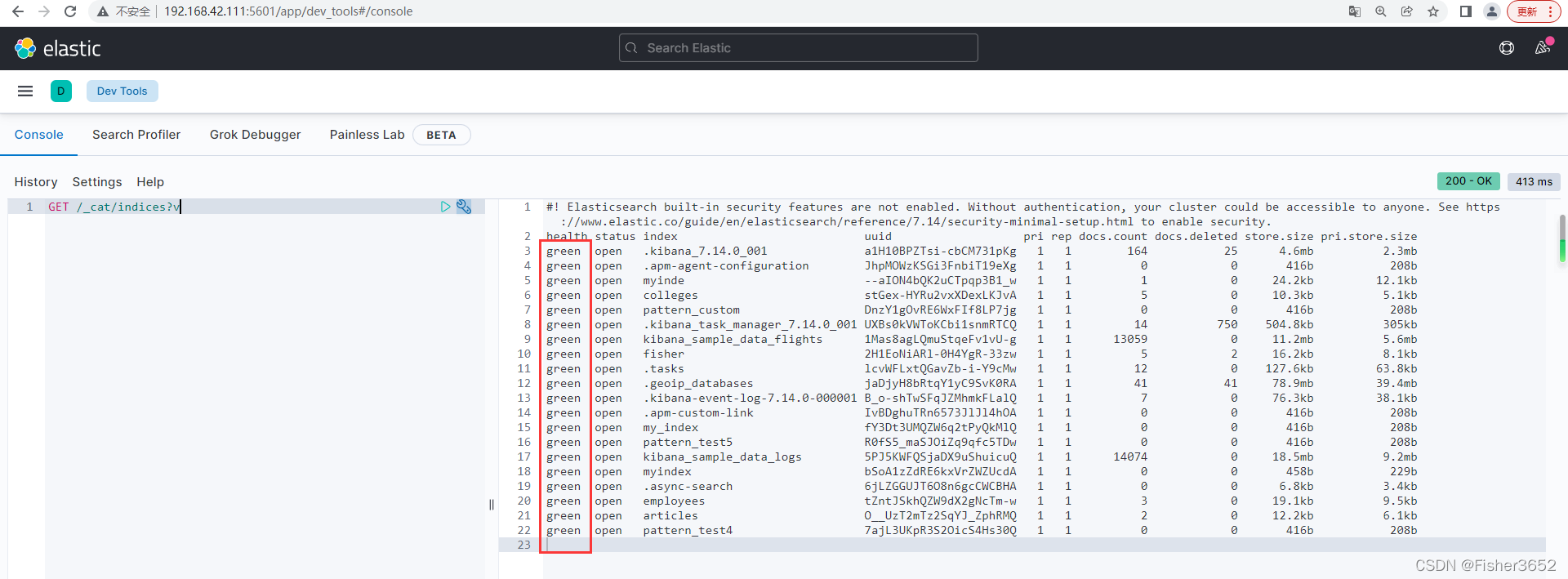Image resolution: width=1568 pixels, height=579 pixels.
Task: Click the GET /_cat/indices?v request line
Action: pos(114,207)
